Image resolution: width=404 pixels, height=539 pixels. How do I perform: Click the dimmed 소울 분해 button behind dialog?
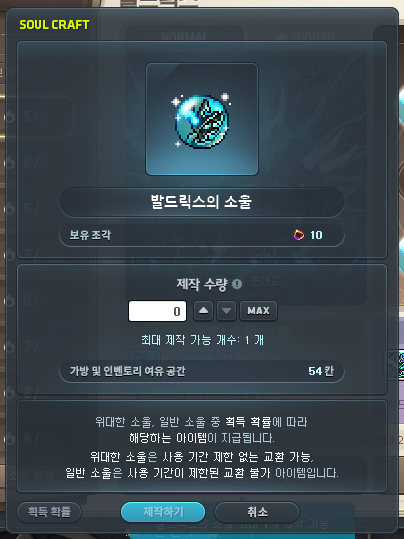coord(31,475)
